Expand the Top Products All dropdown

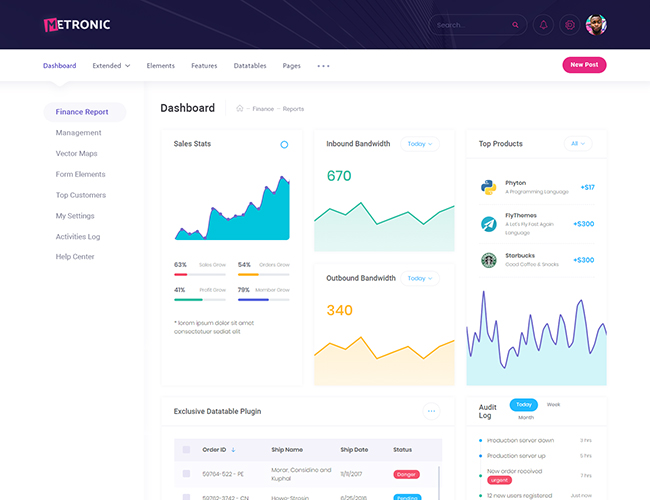tap(577, 144)
